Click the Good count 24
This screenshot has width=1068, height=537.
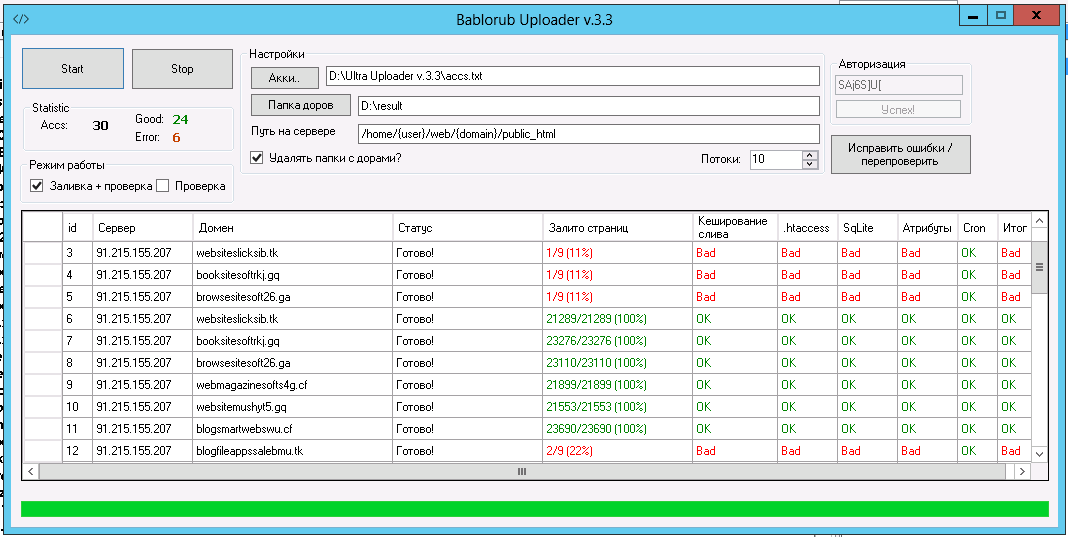[x=180, y=120]
